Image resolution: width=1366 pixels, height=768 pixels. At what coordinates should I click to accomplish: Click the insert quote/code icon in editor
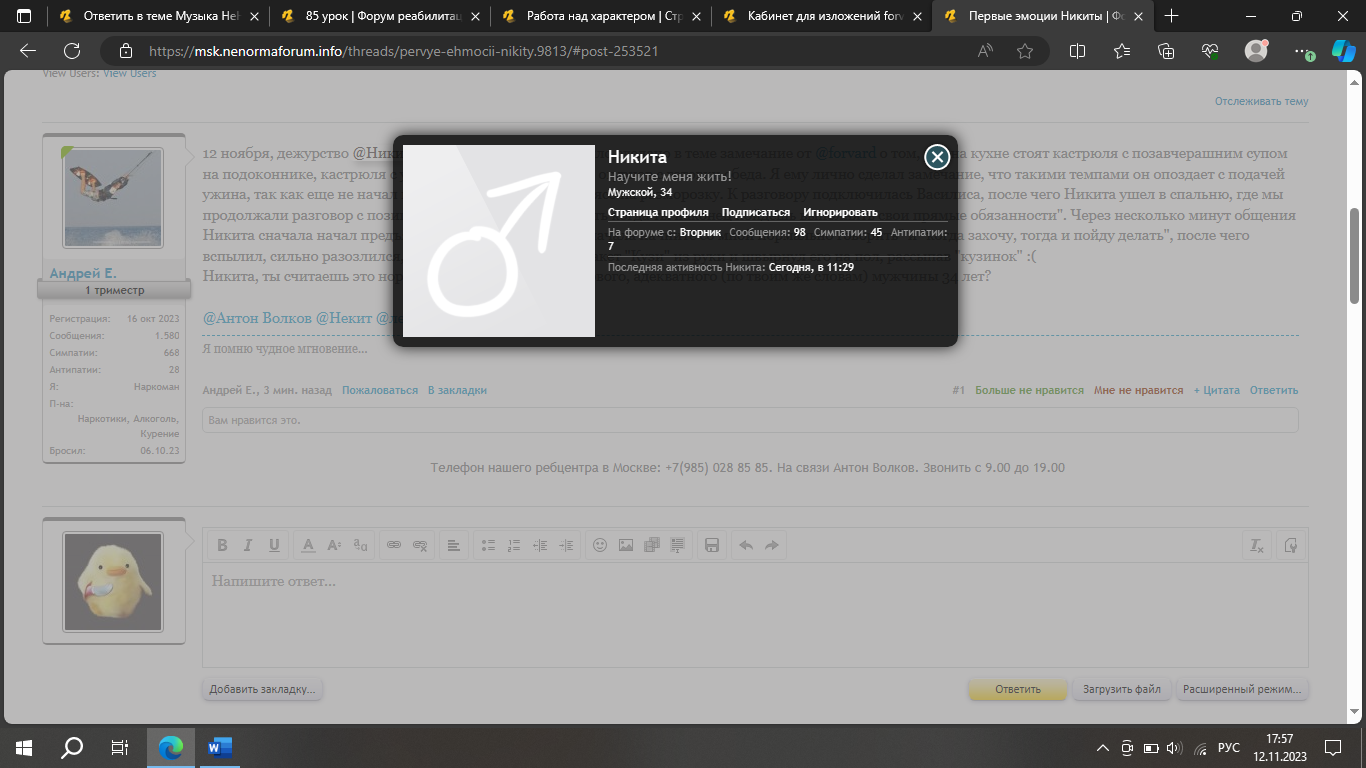point(678,545)
